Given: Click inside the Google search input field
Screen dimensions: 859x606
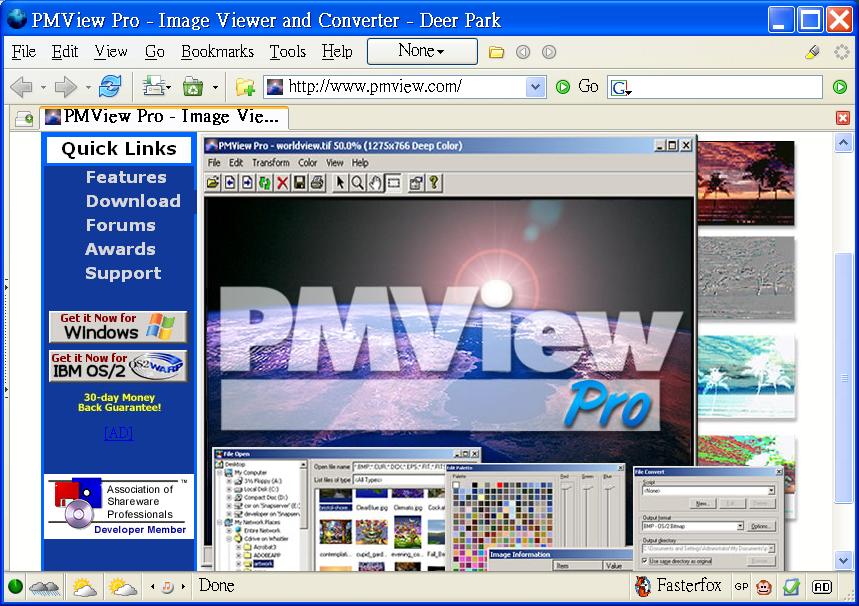Looking at the screenshot, I should tap(715, 87).
